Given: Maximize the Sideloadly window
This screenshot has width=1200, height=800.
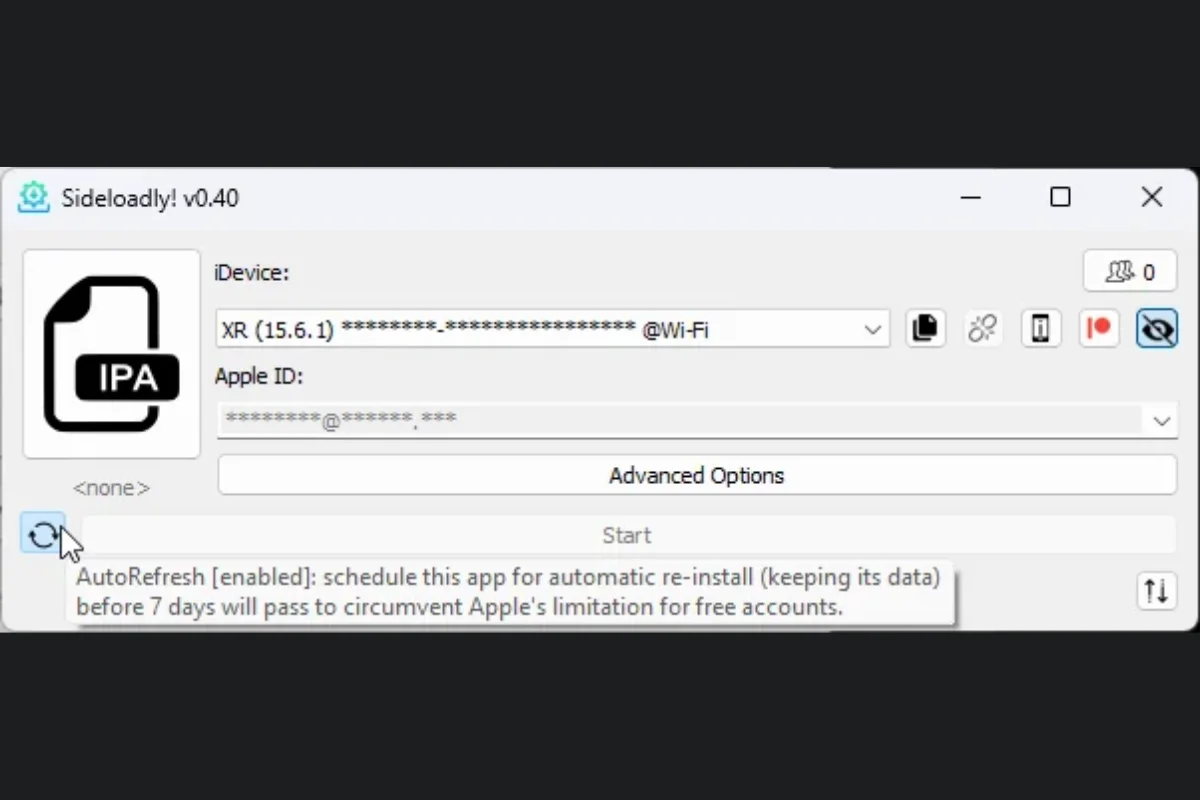Looking at the screenshot, I should pos(1060,197).
